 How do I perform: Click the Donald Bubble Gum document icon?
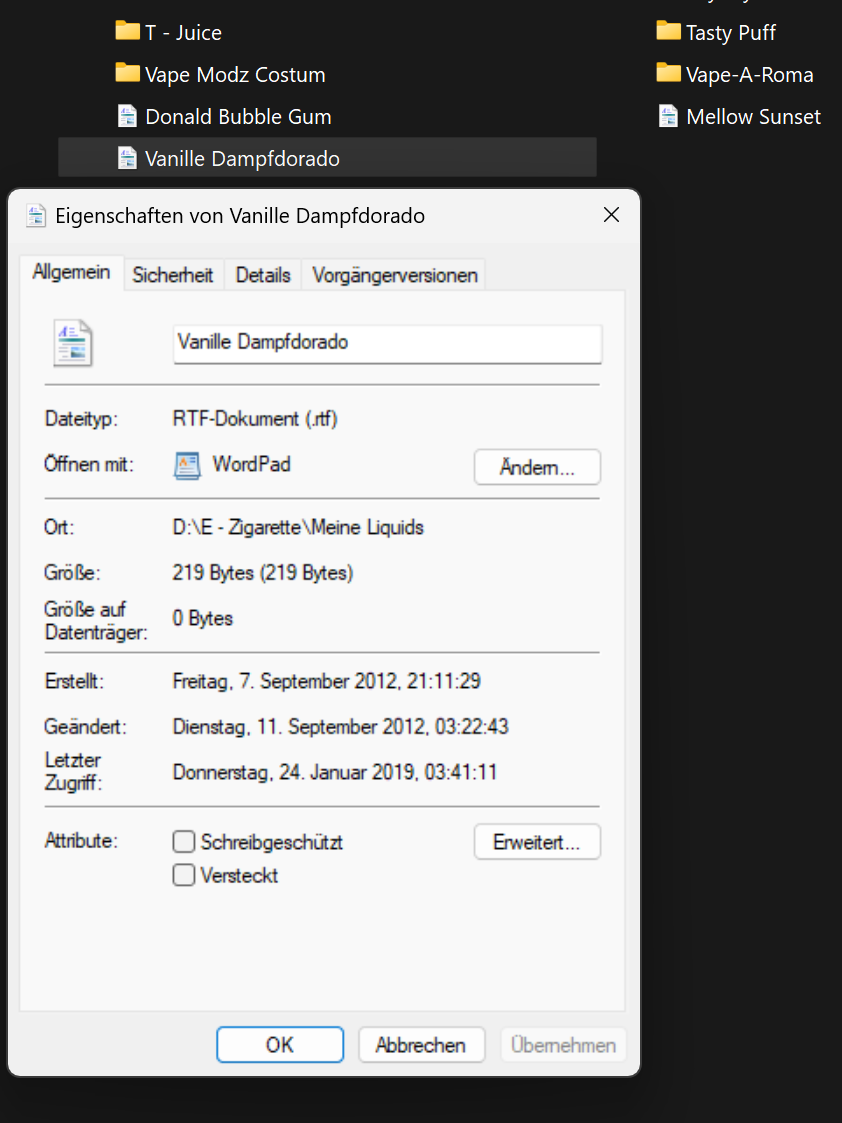127,116
